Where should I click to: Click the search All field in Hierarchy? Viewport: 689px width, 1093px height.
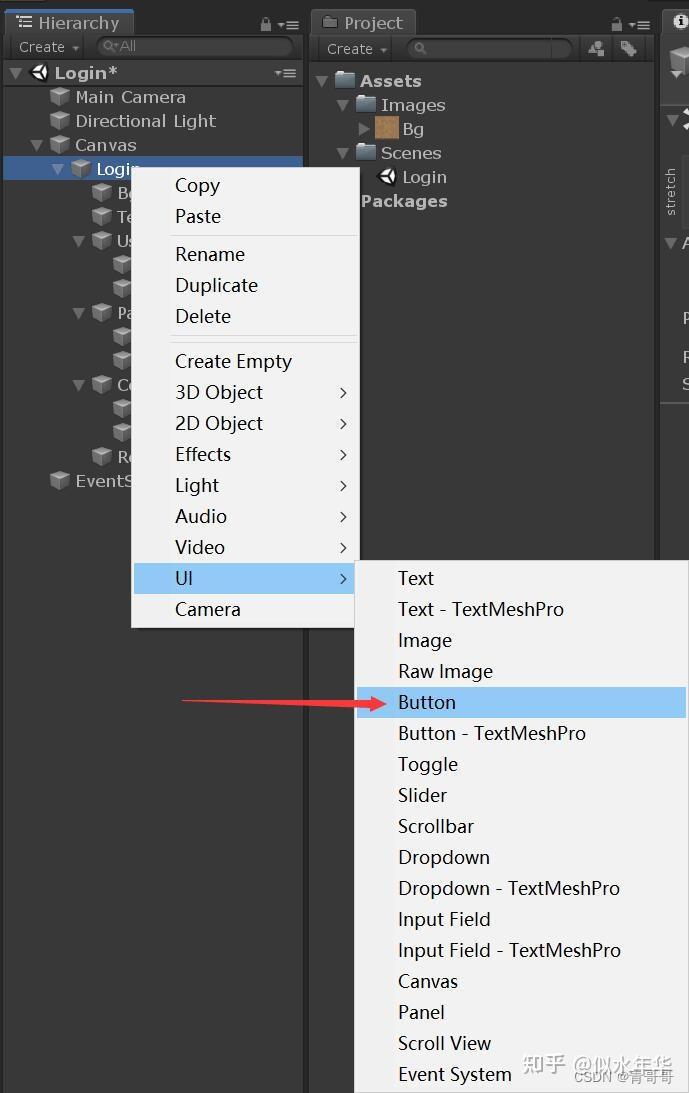[x=195, y=46]
